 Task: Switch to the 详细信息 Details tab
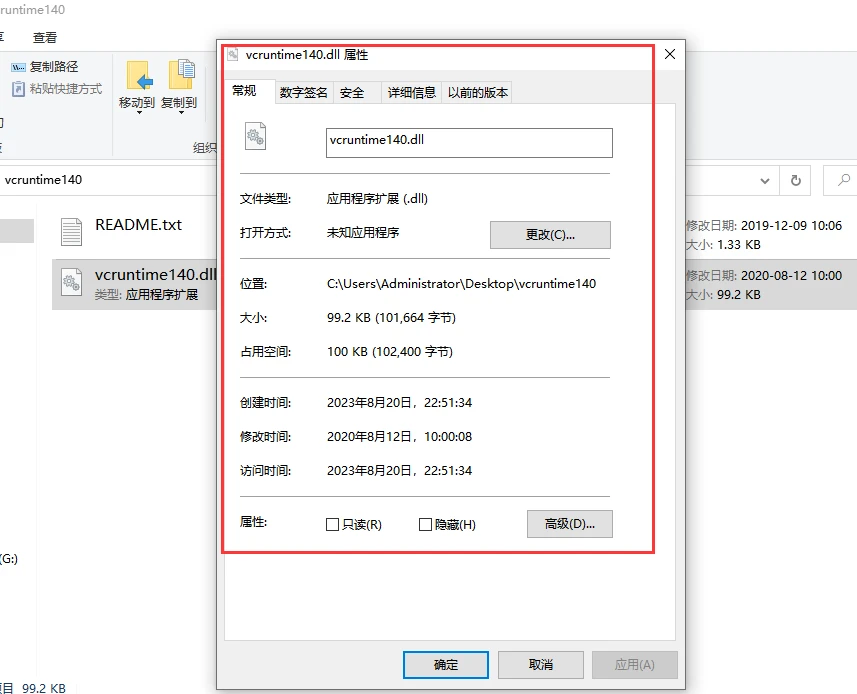point(412,93)
